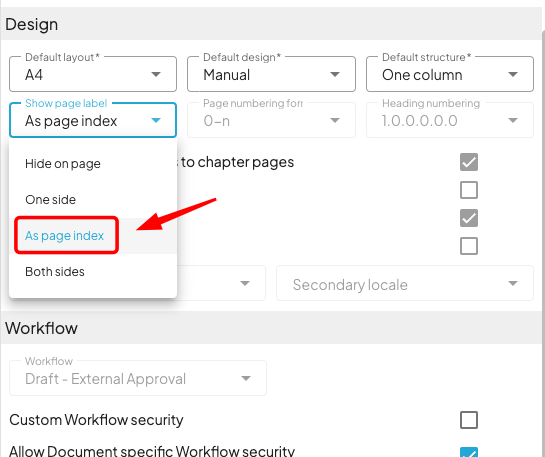545x457 pixels.
Task: Open the Default design dropdown arrow
Action: coord(335,74)
